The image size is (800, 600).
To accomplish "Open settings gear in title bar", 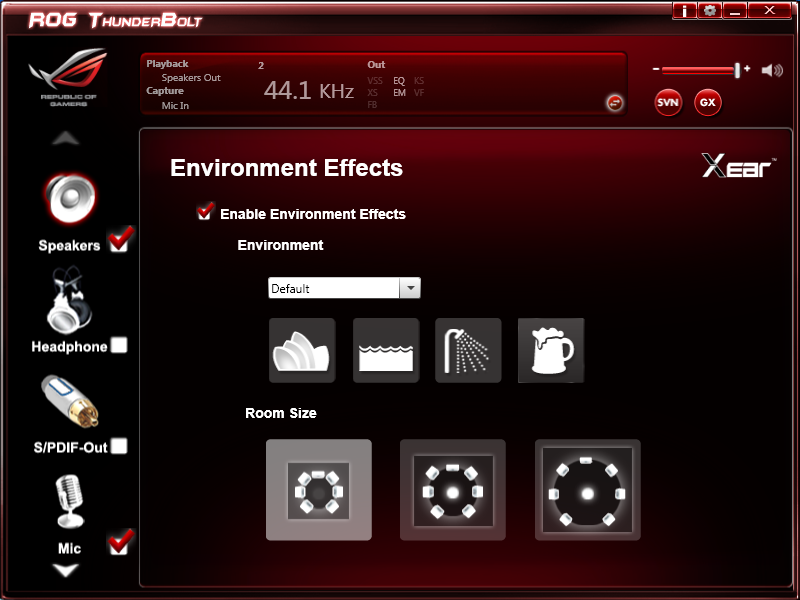I will pos(710,10).
